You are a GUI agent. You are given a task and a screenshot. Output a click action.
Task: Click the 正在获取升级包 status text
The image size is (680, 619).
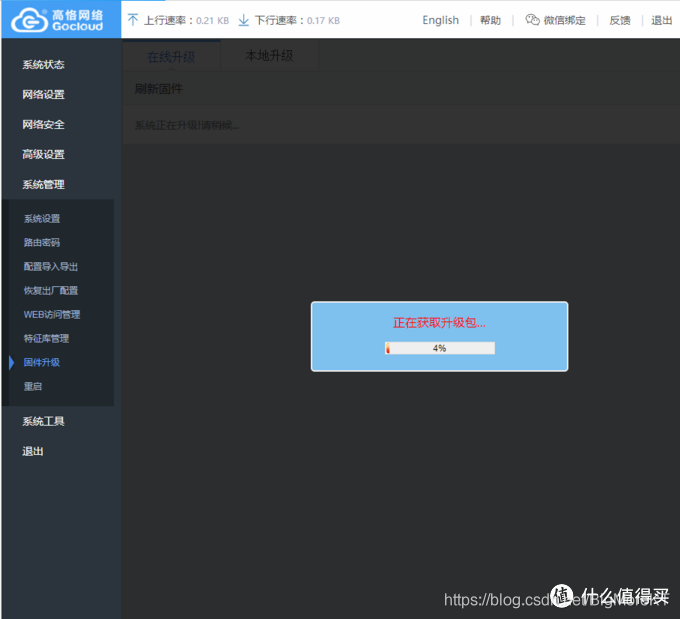pos(439,322)
